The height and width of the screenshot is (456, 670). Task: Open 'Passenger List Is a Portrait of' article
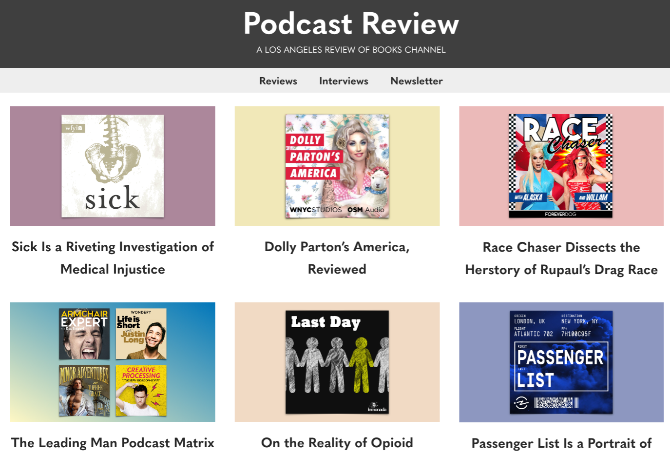point(561,443)
